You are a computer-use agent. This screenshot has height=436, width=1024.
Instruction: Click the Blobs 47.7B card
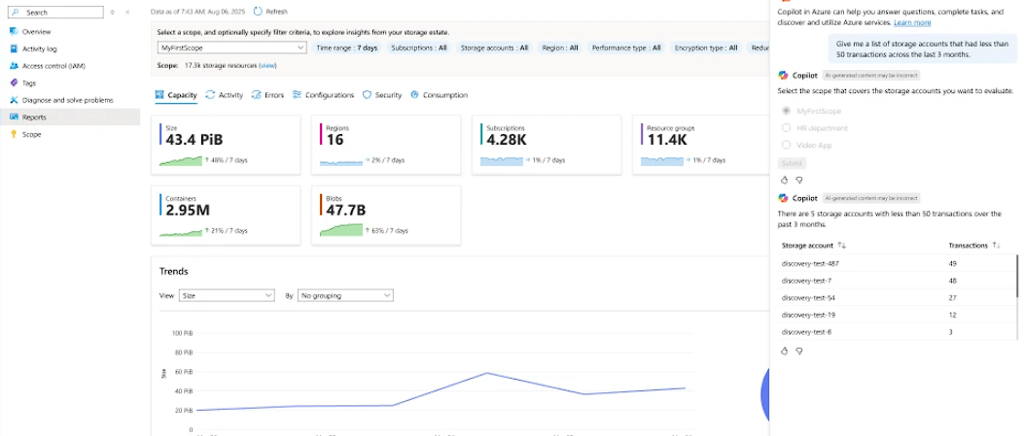coord(386,215)
